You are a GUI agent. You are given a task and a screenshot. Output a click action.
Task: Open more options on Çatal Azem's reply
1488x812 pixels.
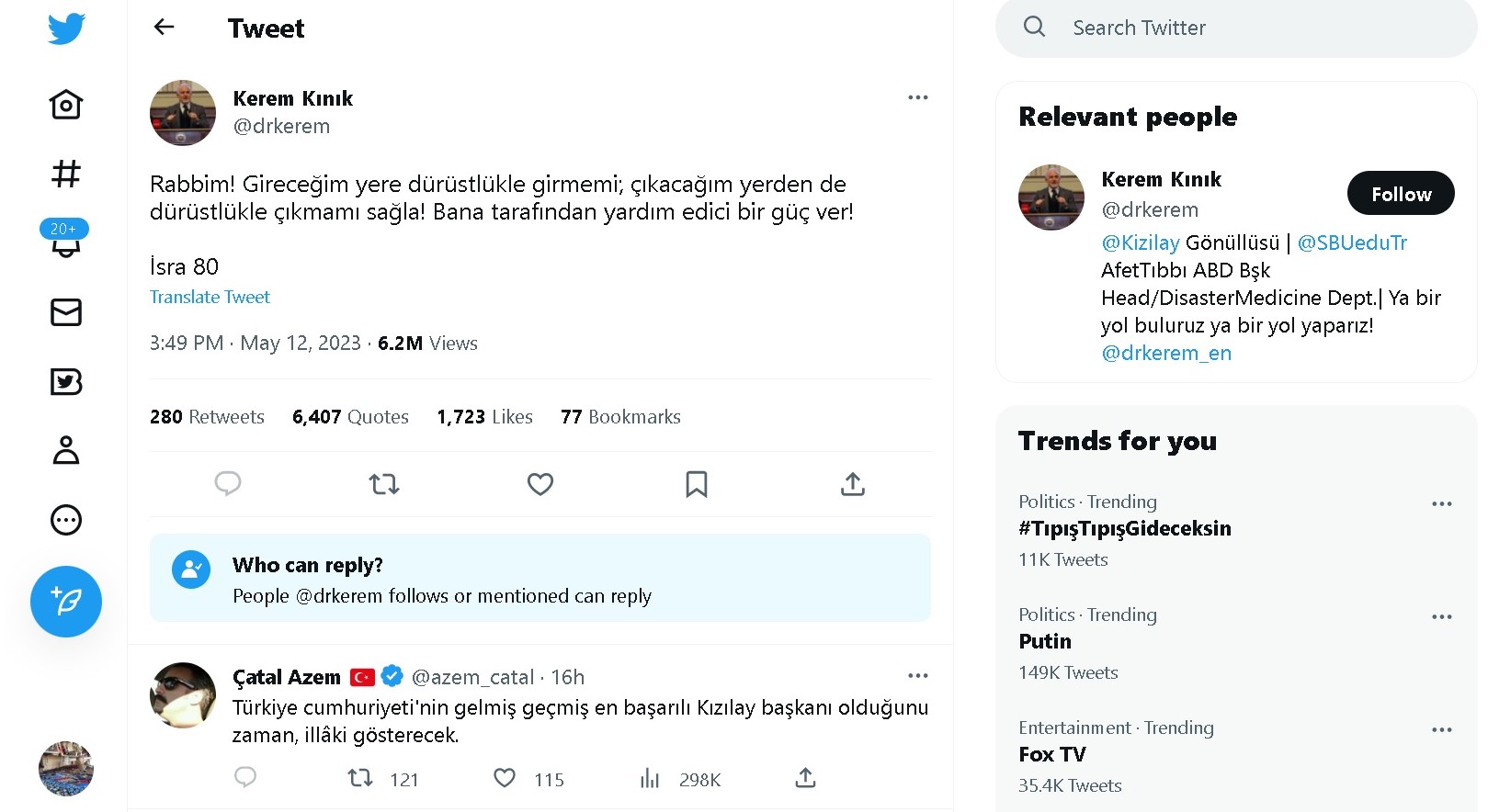point(917,675)
